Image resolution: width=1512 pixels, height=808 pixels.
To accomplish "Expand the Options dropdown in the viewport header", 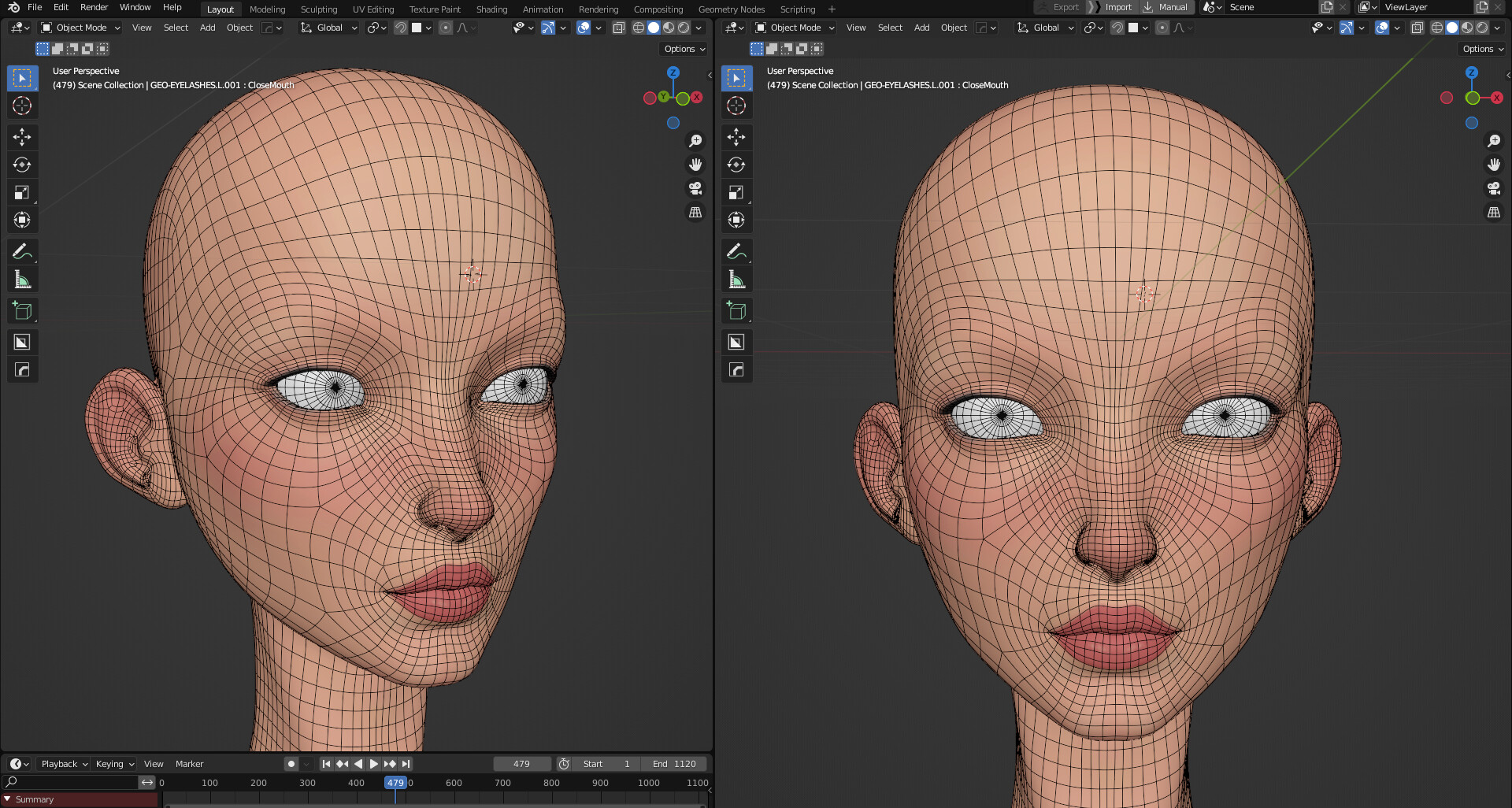I will pyautogui.click(x=682, y=49).
